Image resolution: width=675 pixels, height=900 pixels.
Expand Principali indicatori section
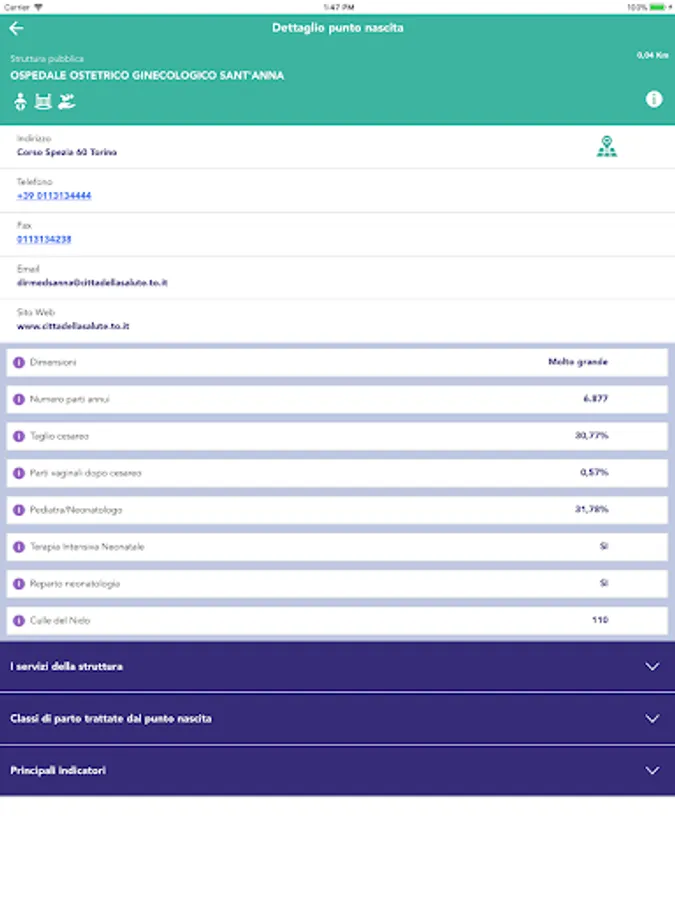652,770
